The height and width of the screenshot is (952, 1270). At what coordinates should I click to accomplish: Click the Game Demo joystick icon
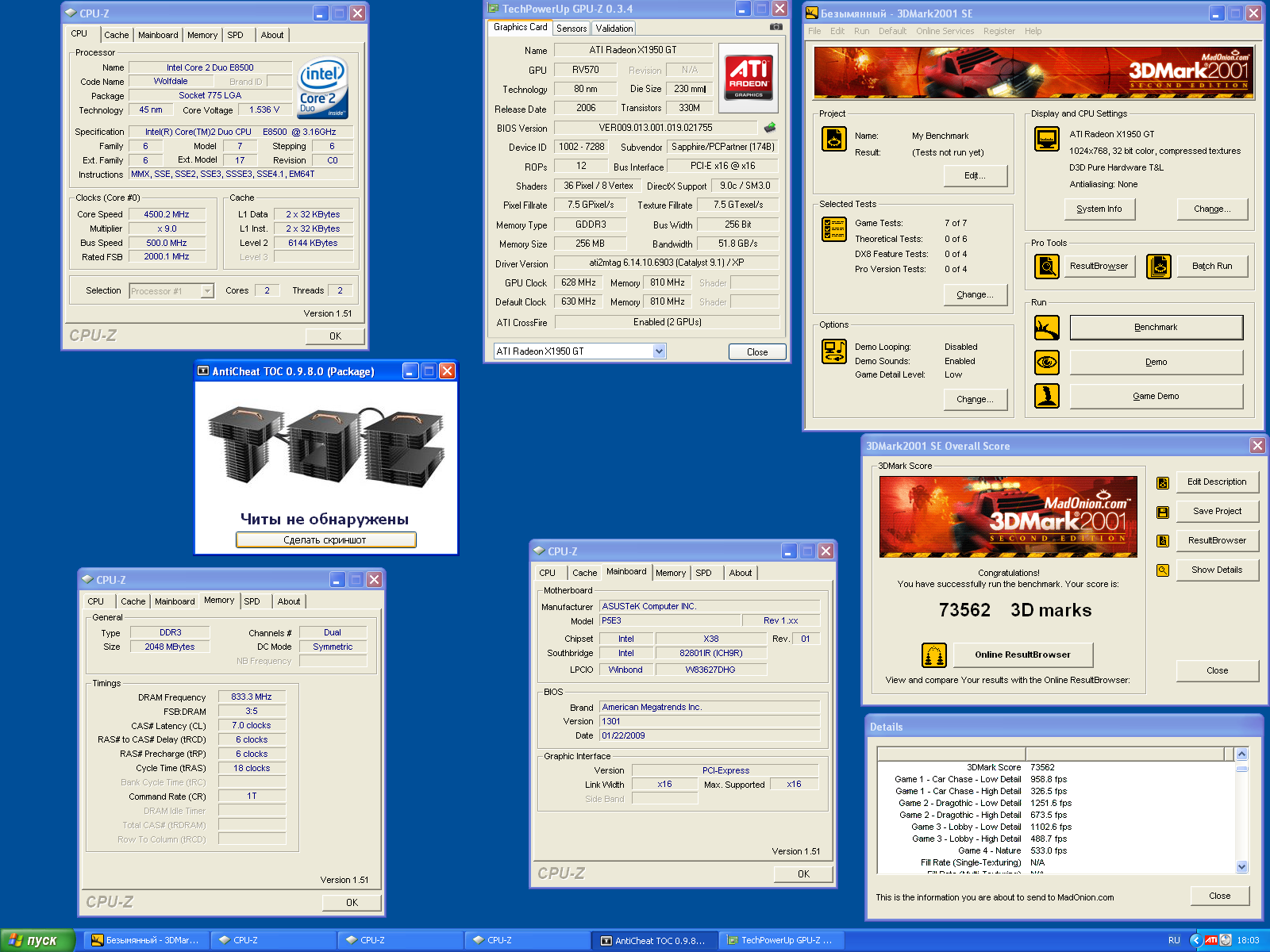tap(1047, 395)
